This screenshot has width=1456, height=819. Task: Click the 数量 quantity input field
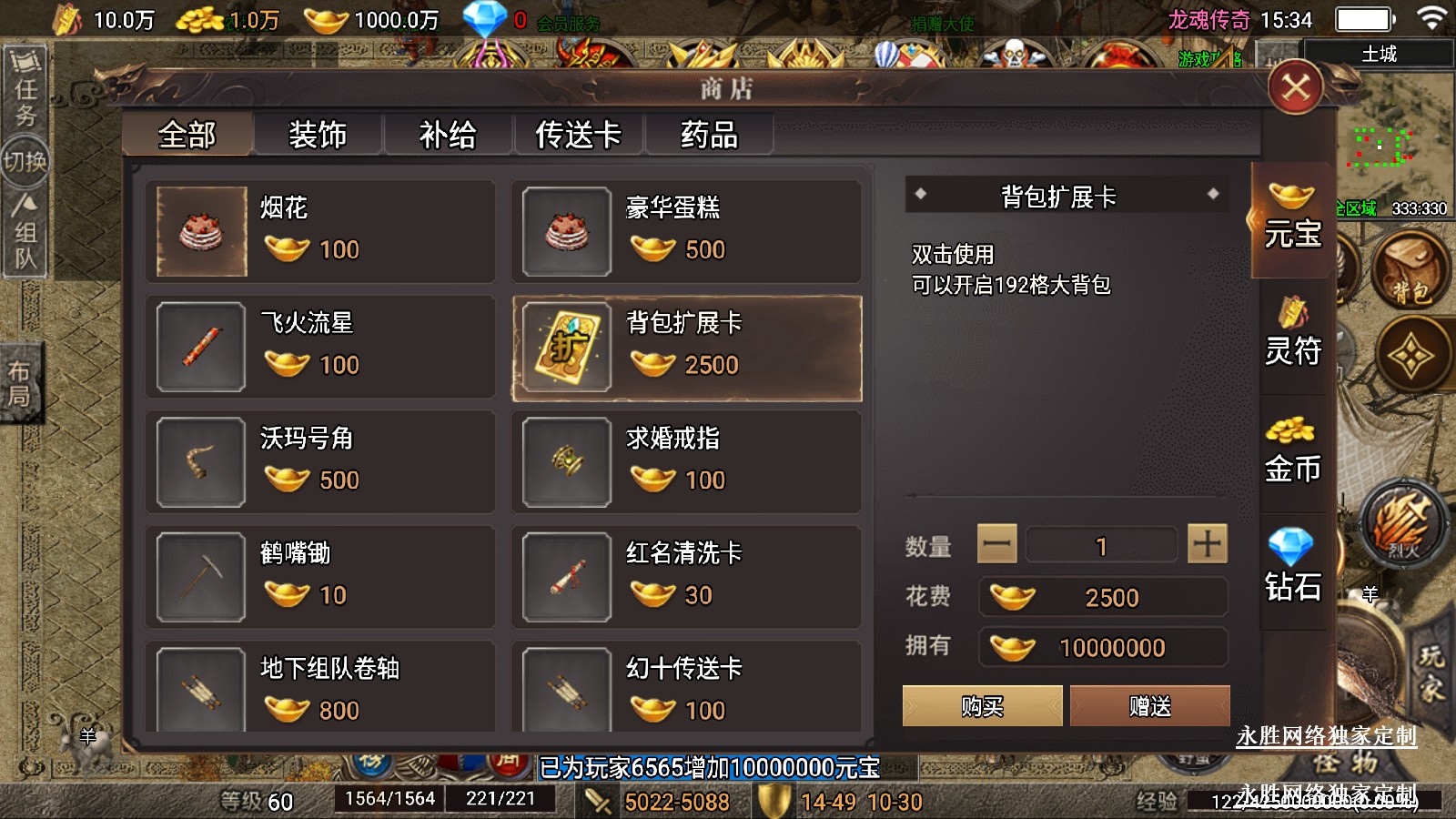[x=1101, y=545]
